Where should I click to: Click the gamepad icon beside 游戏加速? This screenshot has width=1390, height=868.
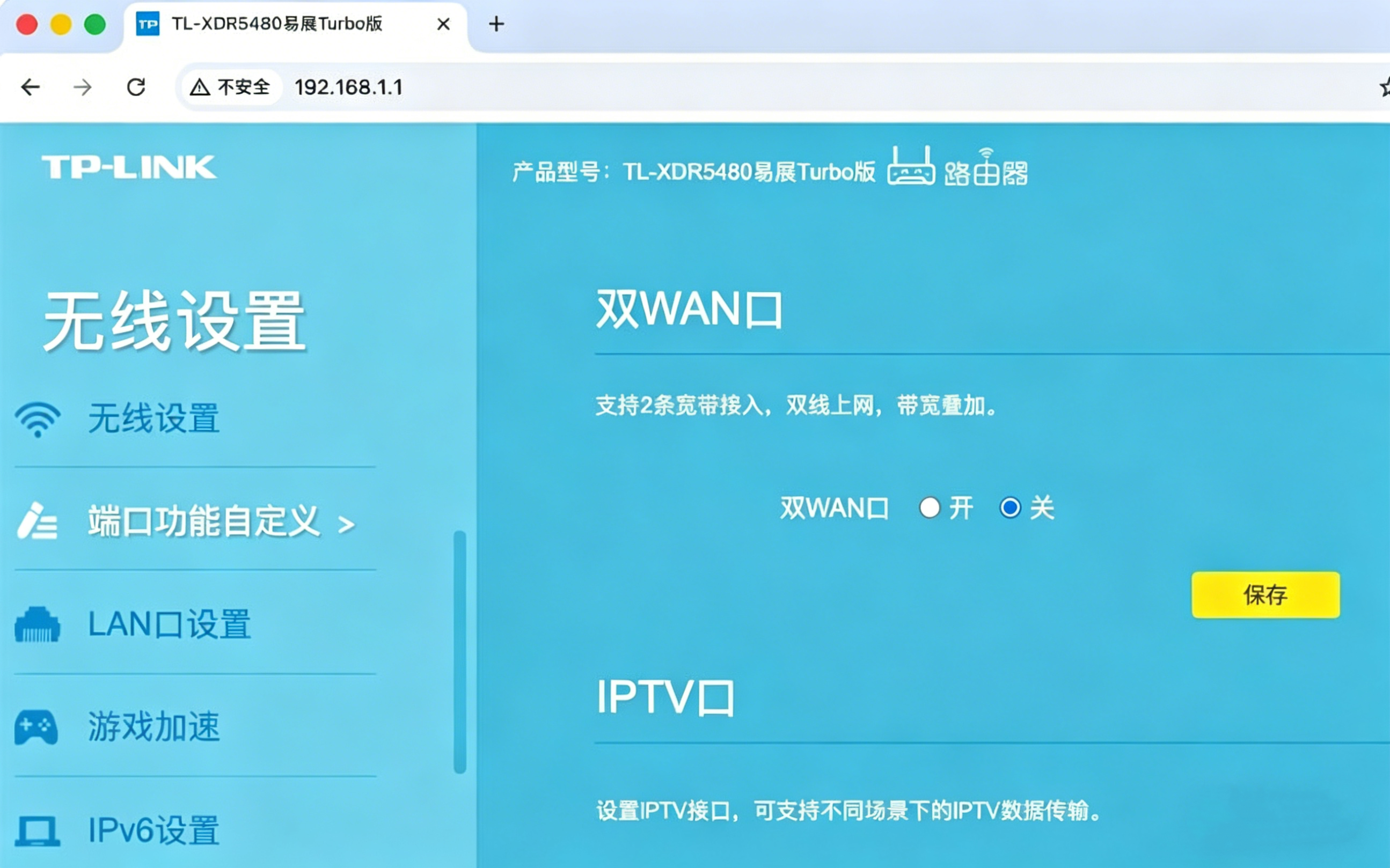[x=36, y=727]
